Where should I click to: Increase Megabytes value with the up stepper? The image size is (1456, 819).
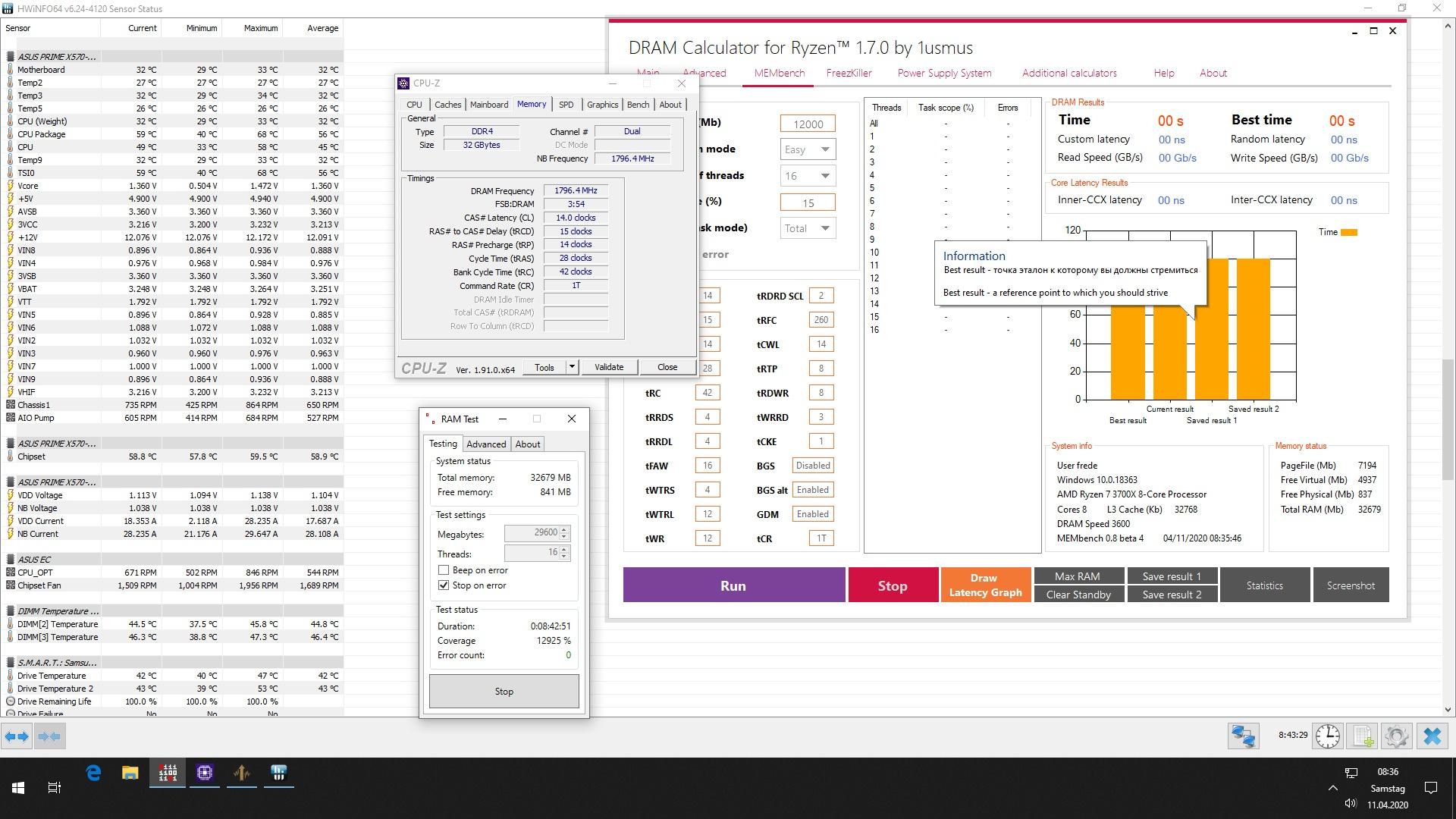(x=563, y=530)
